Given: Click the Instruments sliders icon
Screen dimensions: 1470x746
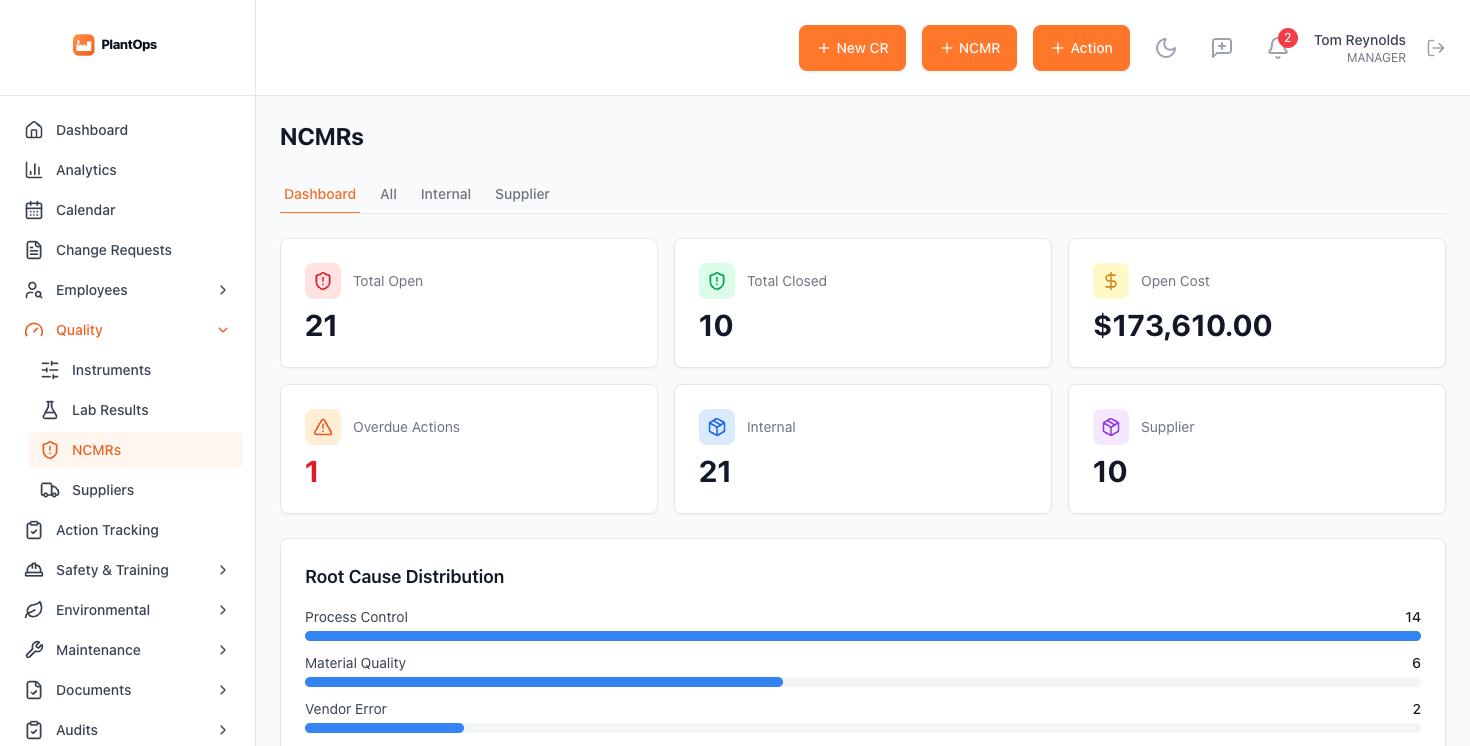Looking at the screenshot, I should tap(50, 370).
